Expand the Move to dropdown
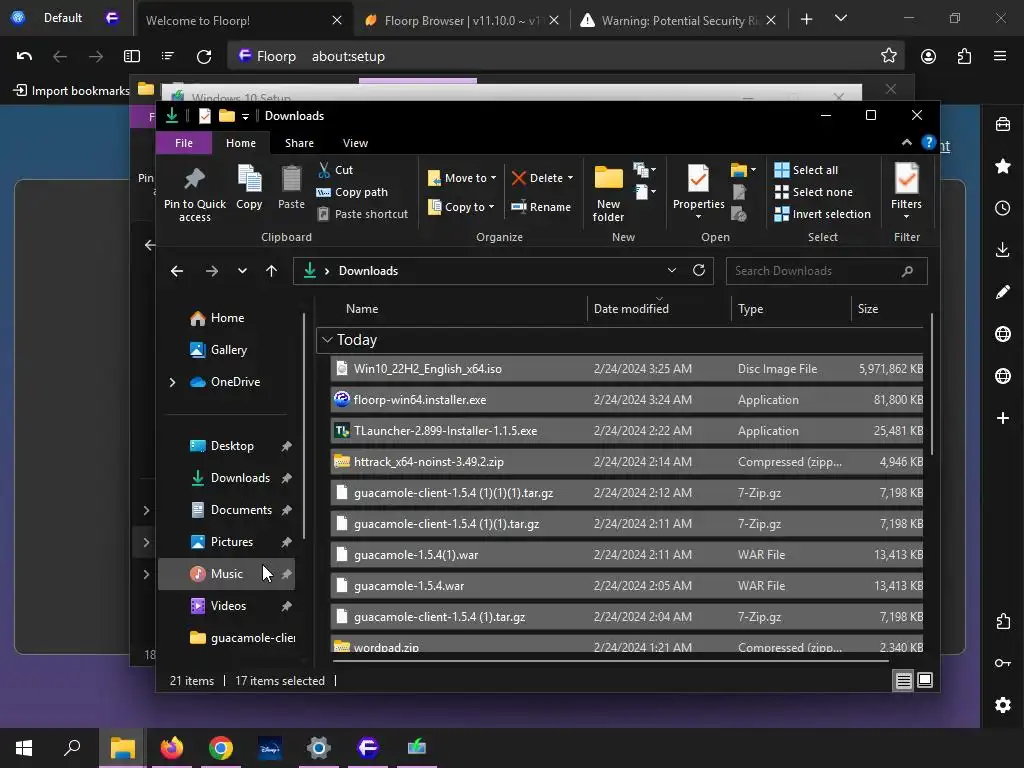This screenshot has width=1024, height=768. tap(462, 178)
